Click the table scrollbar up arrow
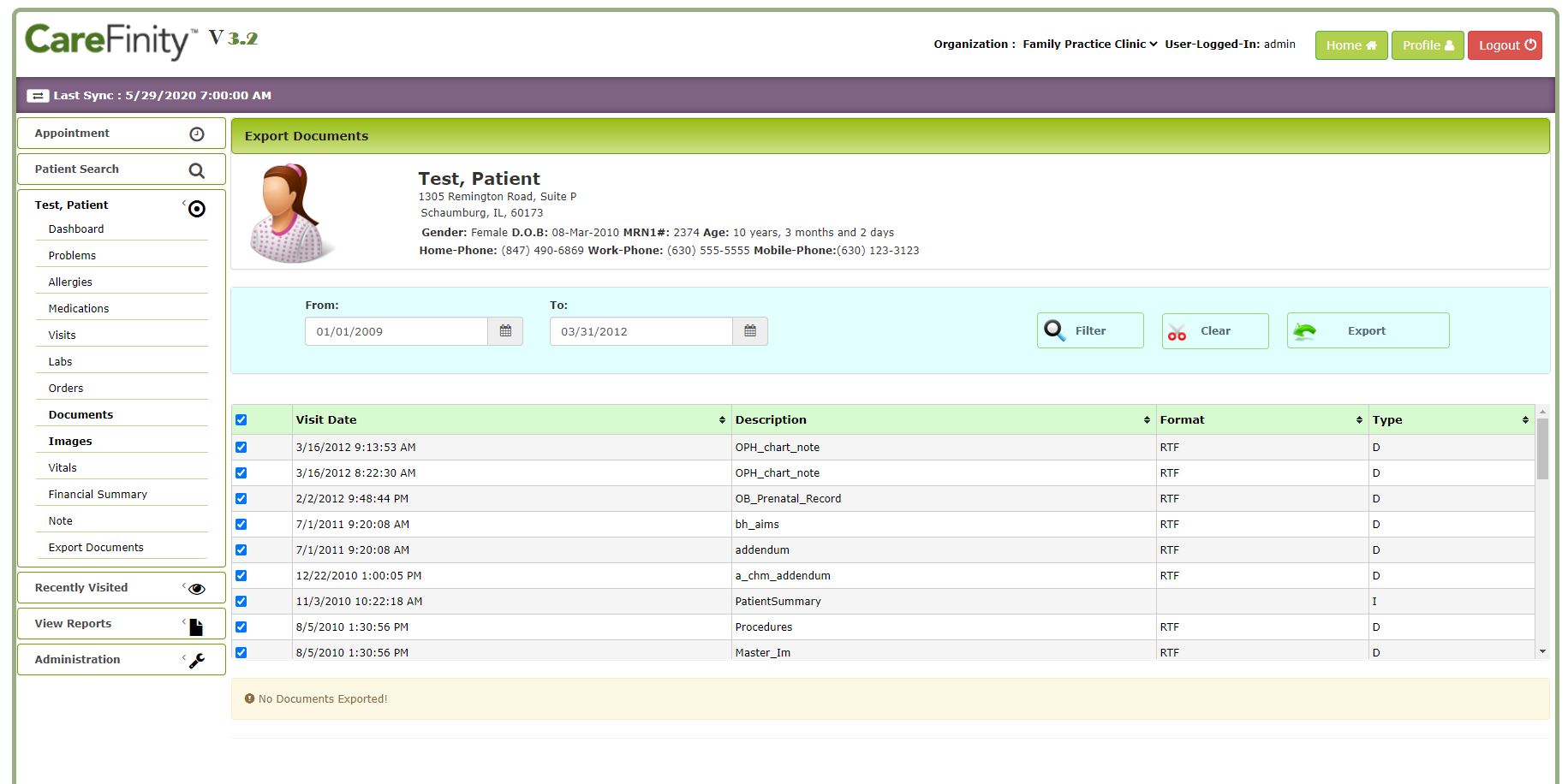This screenshot has width=1568, height=784. click(1542, 411)
